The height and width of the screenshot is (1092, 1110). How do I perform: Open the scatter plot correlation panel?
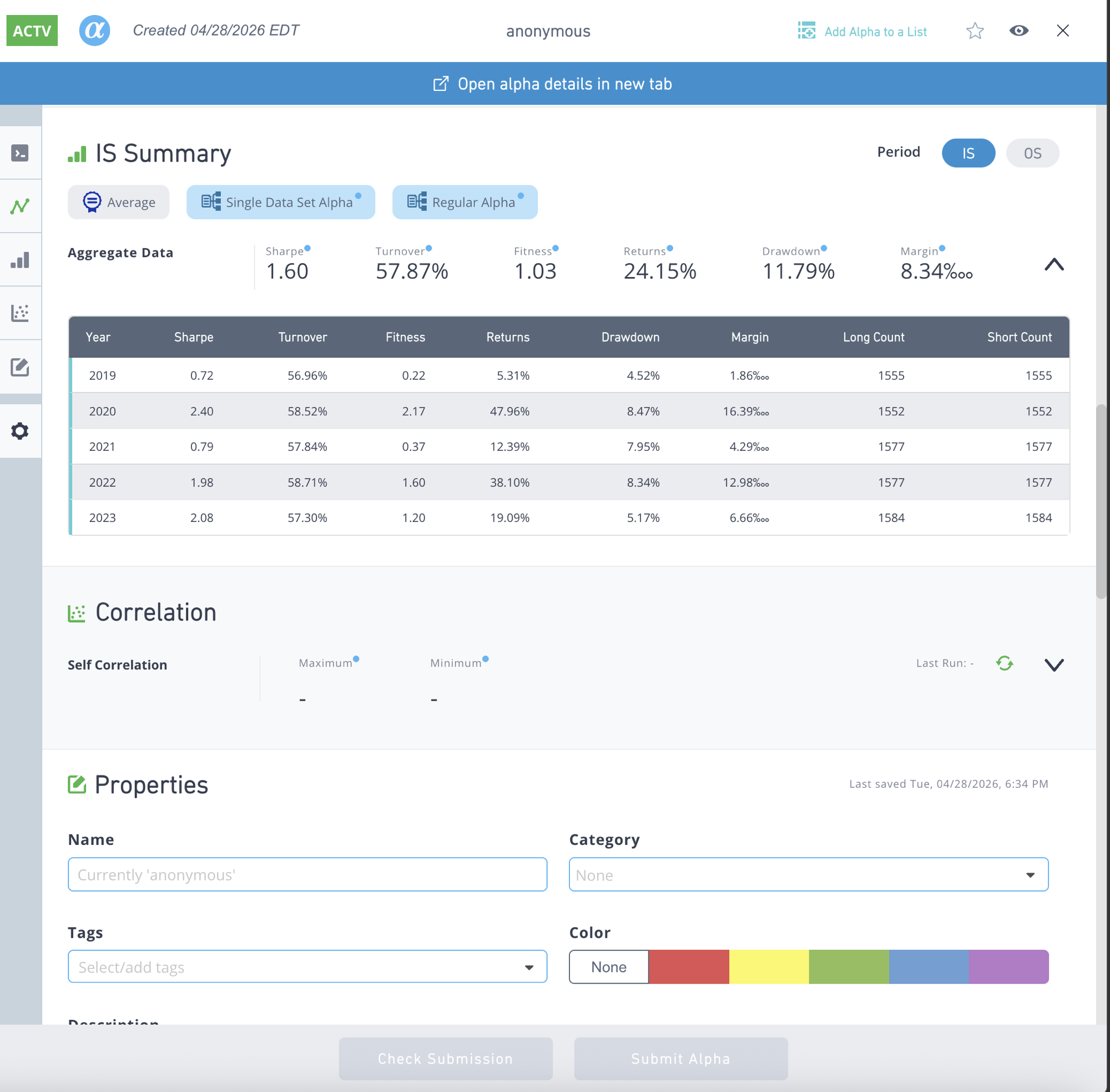21,313
